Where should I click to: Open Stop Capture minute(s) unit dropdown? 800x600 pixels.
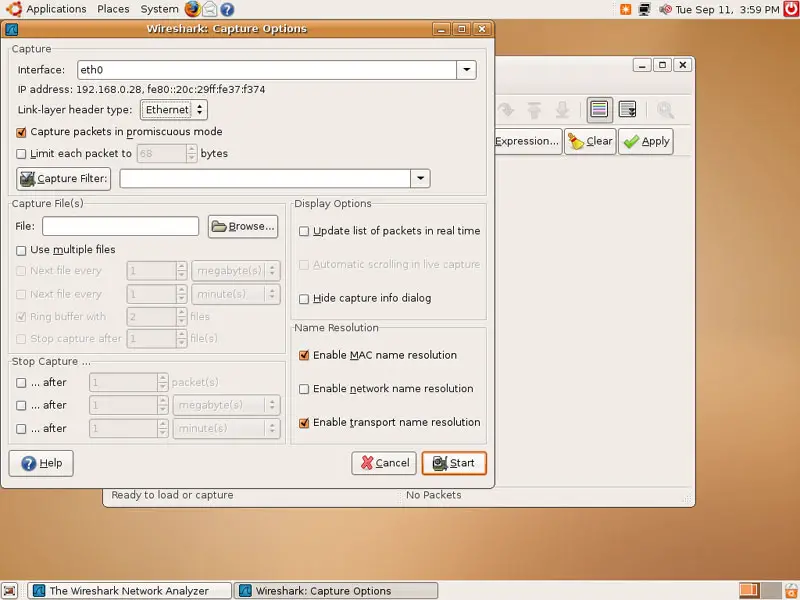click(227, 429)
